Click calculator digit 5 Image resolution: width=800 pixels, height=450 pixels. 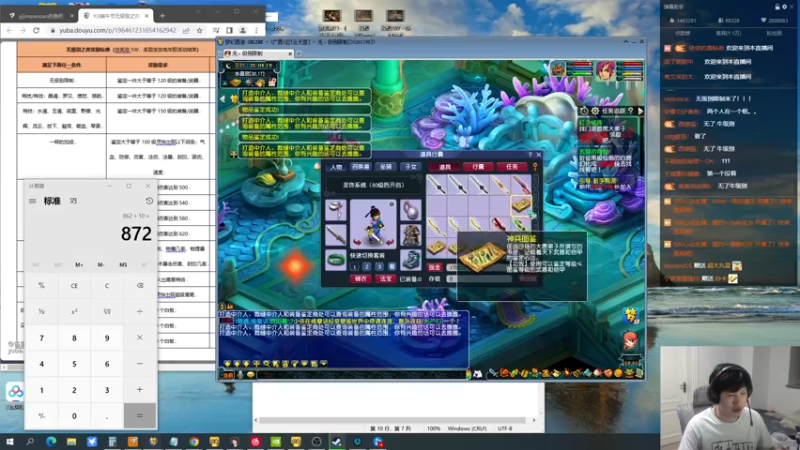[74, 364]
